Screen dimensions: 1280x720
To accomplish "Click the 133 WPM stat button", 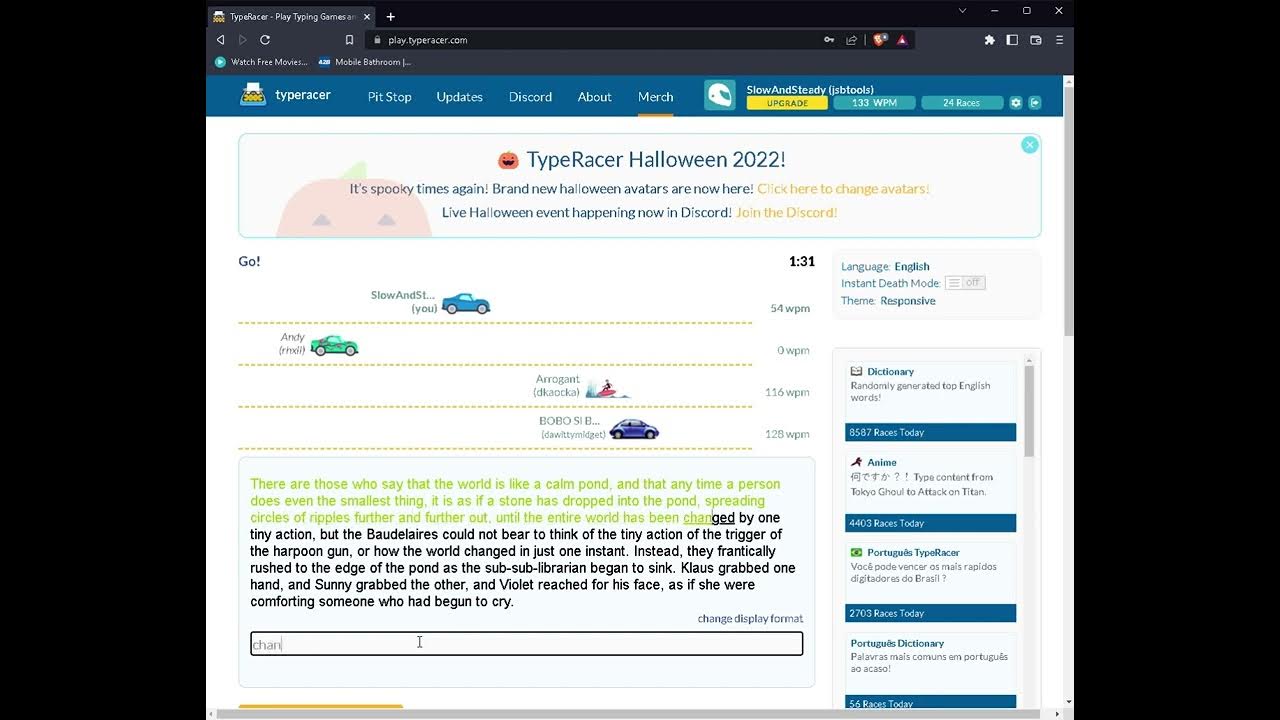I will point(874,103).
